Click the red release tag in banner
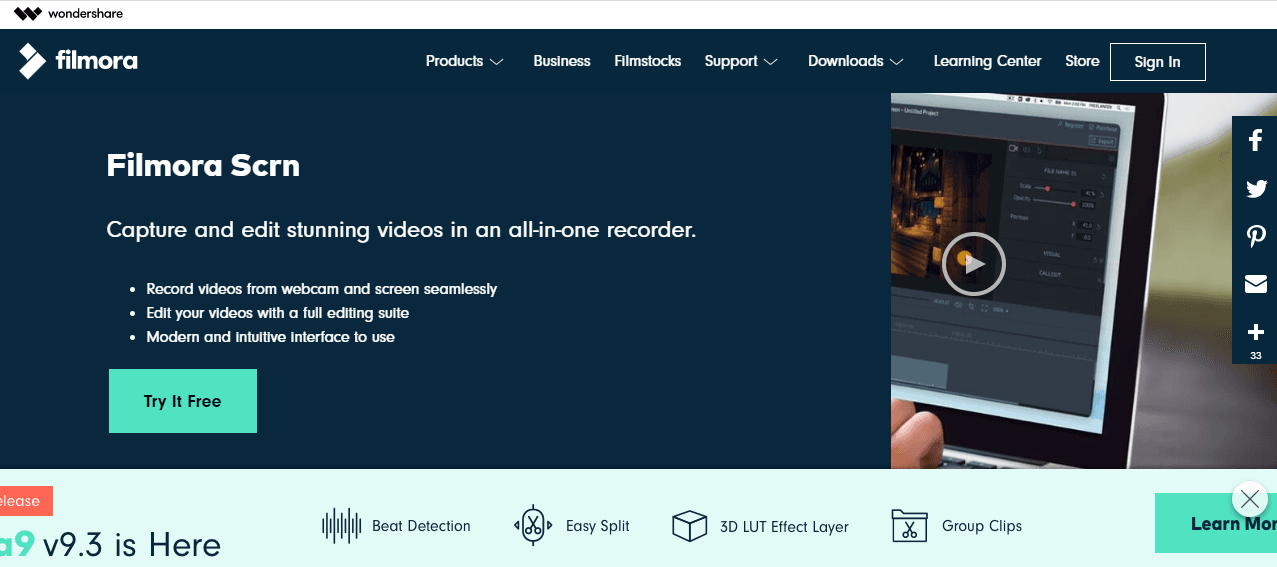 (x=26, y=501)
